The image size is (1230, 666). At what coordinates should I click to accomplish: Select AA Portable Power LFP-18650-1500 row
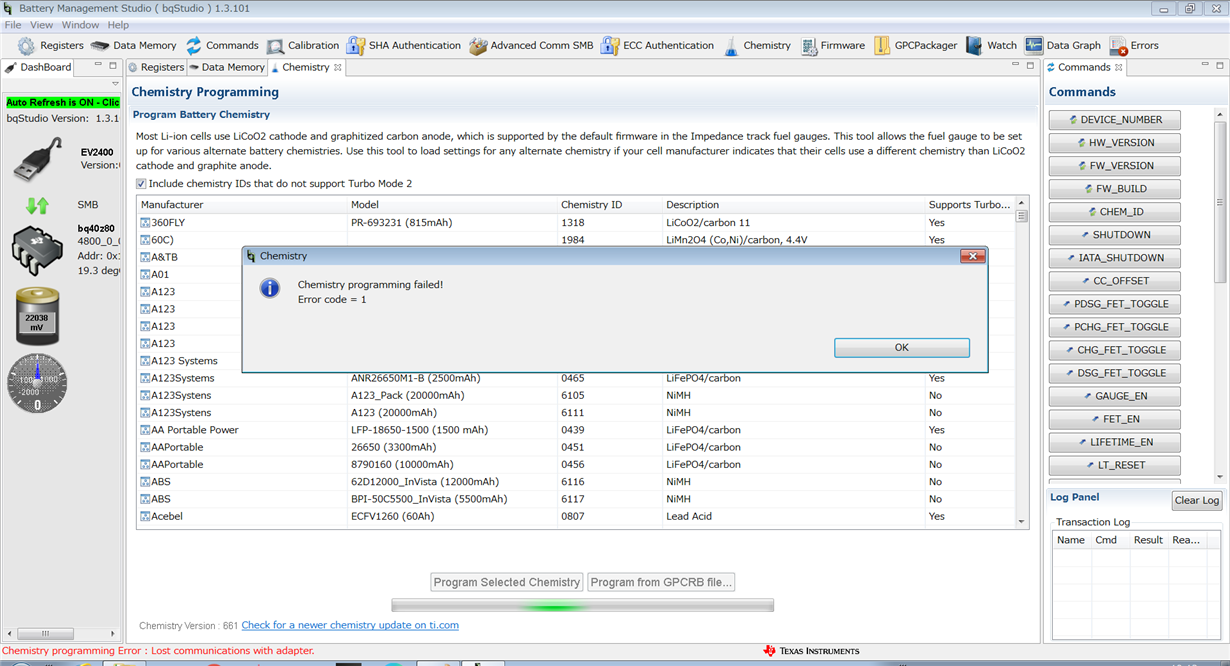[576, 430]
